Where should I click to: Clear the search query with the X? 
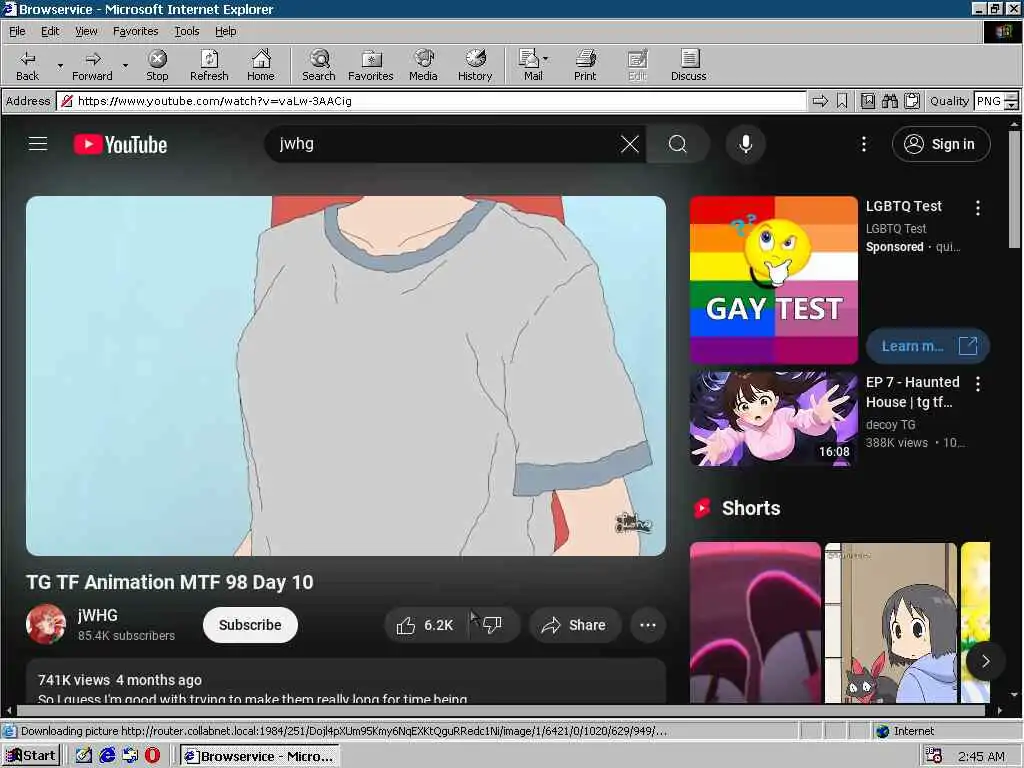point(630,144)
